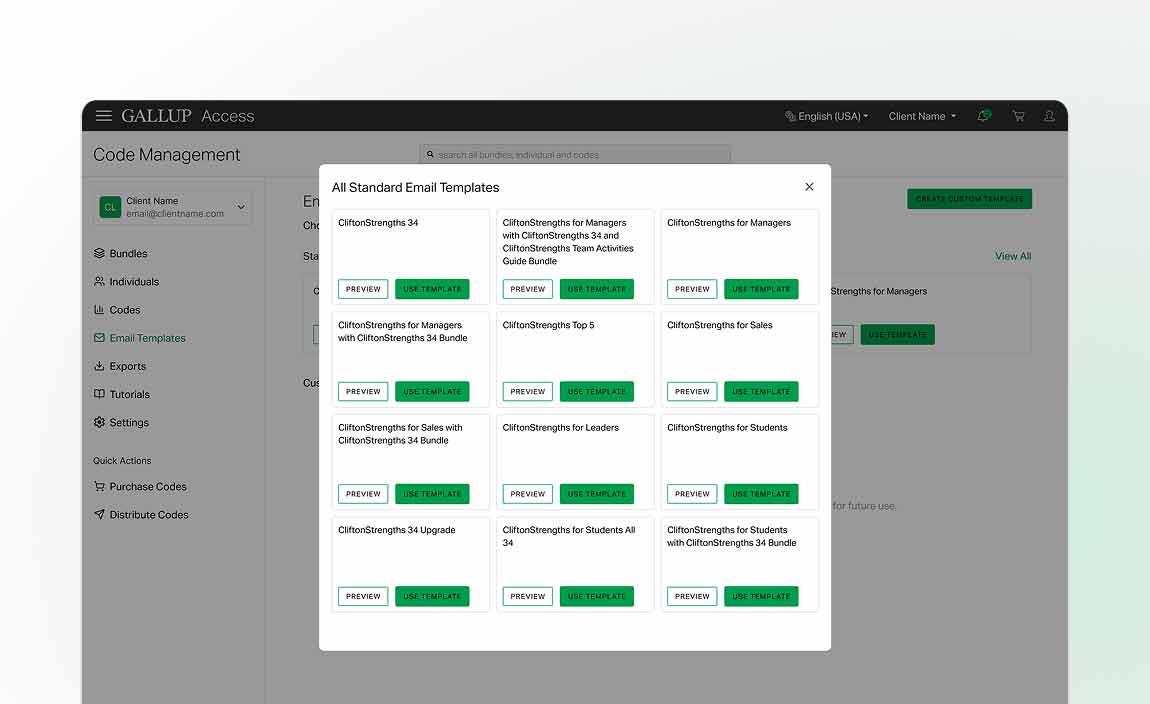1150x704 pixels.
Task: Use CliftonStrengths for Sales template
Action: [761, 392]
